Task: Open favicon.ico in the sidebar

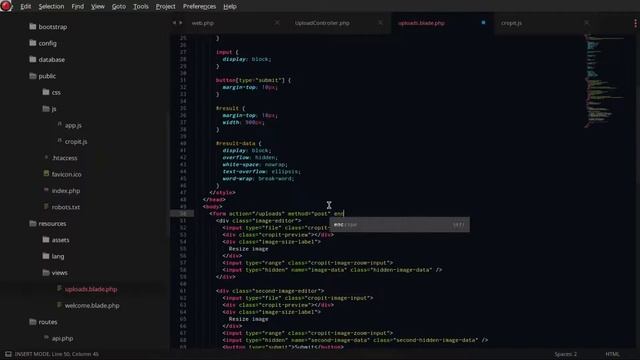Action: pos(67,174)
